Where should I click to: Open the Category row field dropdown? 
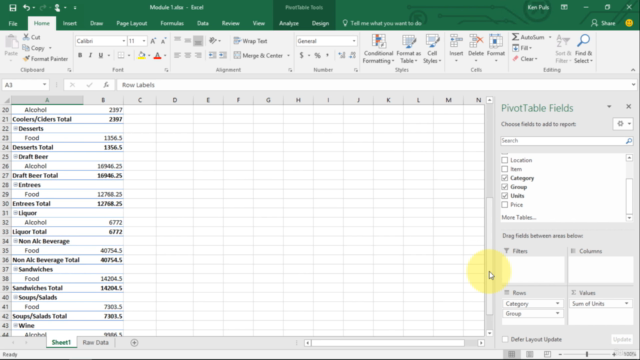tap(558, 304)
